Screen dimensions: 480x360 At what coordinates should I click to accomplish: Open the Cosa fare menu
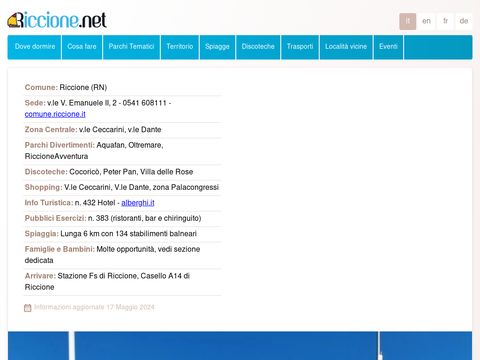tap(82, 47)
